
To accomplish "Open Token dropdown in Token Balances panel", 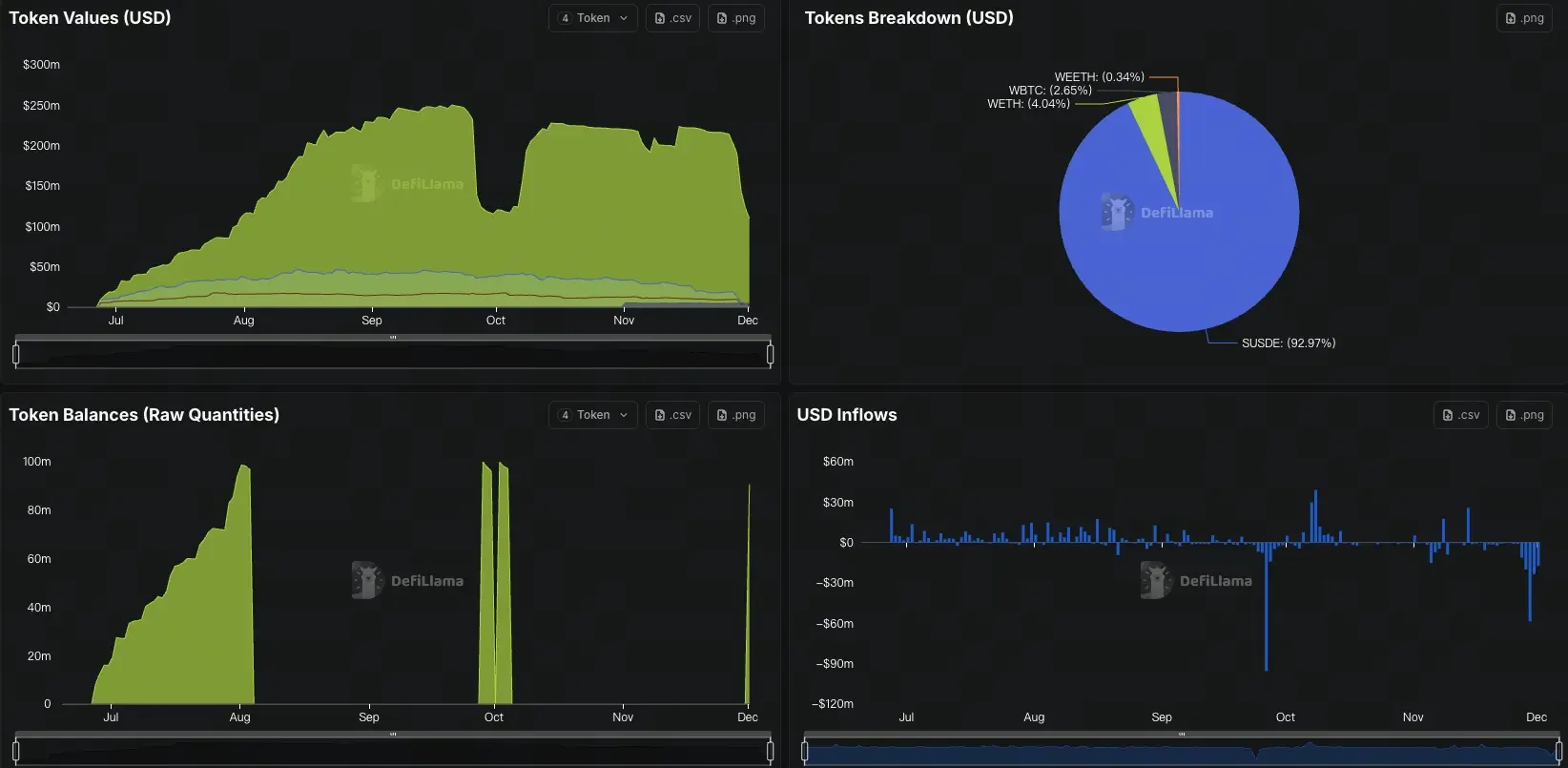I will 593,415.
